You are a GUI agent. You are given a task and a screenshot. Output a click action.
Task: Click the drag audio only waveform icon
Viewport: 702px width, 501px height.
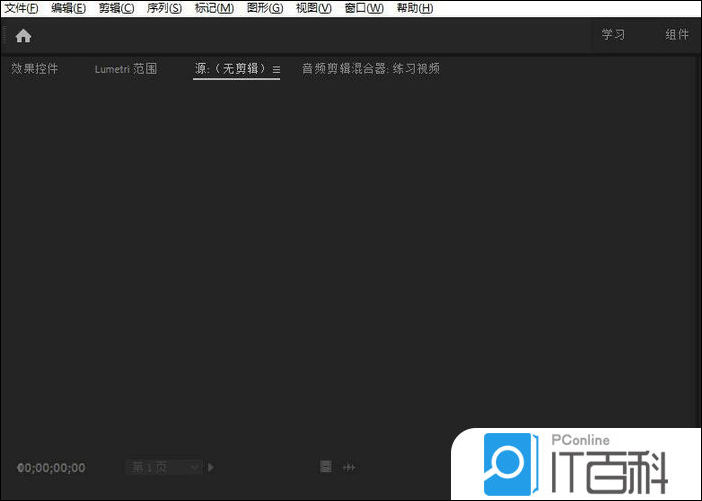coord(349,467)
